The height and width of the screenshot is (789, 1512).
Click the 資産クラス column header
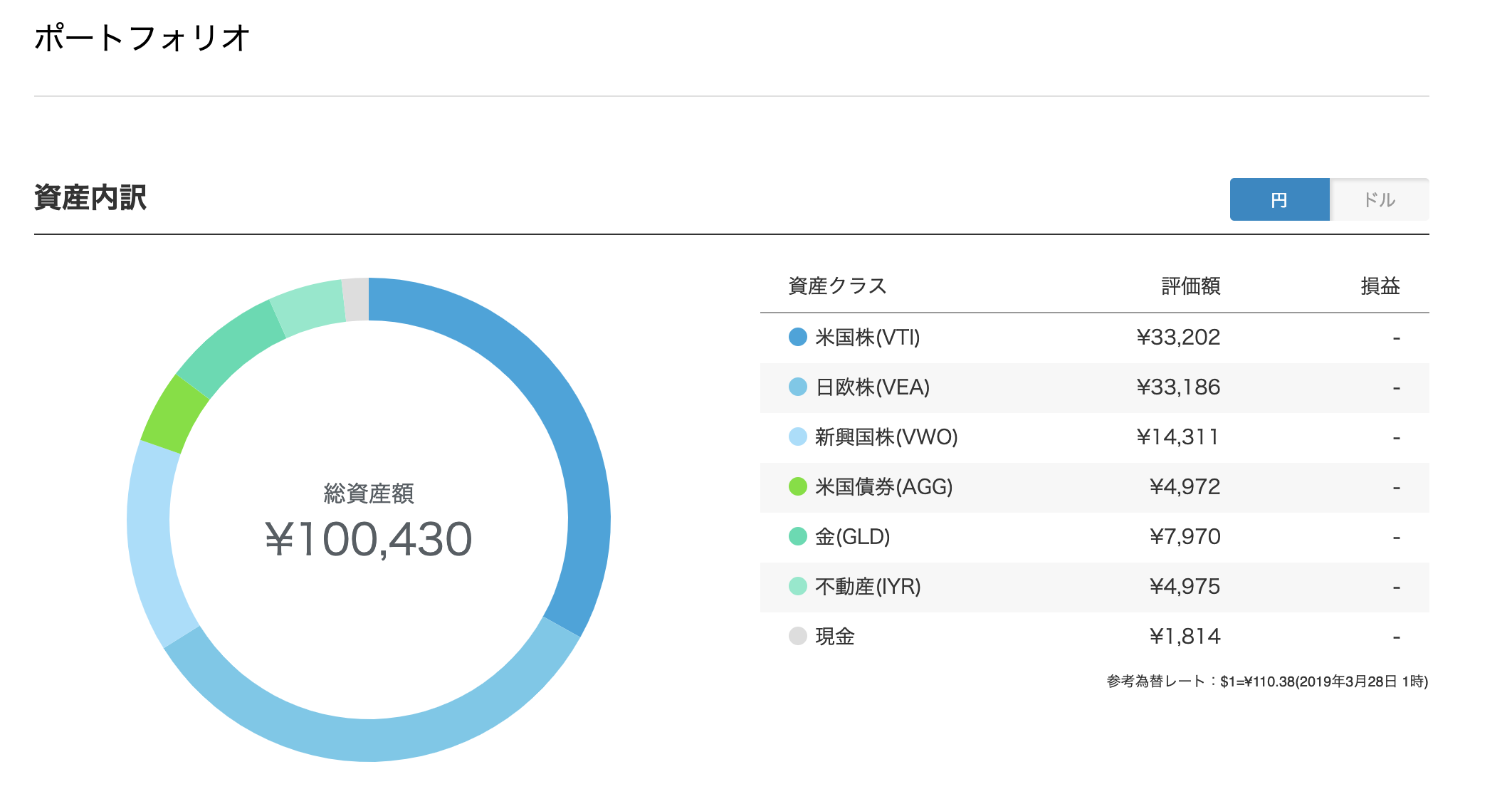837,286
